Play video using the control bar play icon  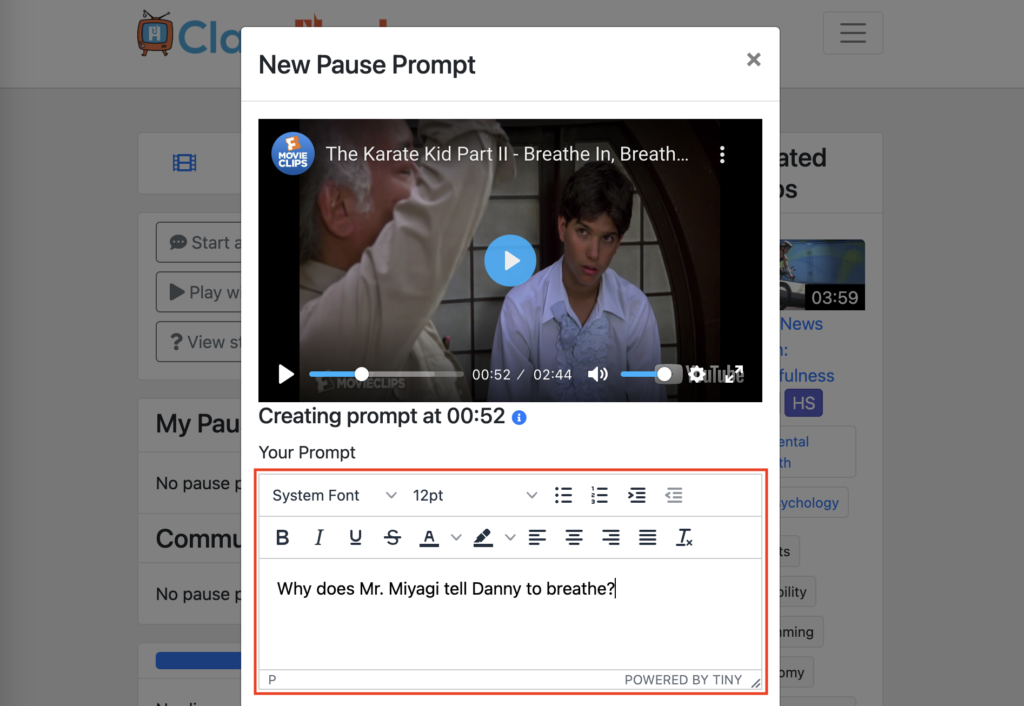point(285,374)
